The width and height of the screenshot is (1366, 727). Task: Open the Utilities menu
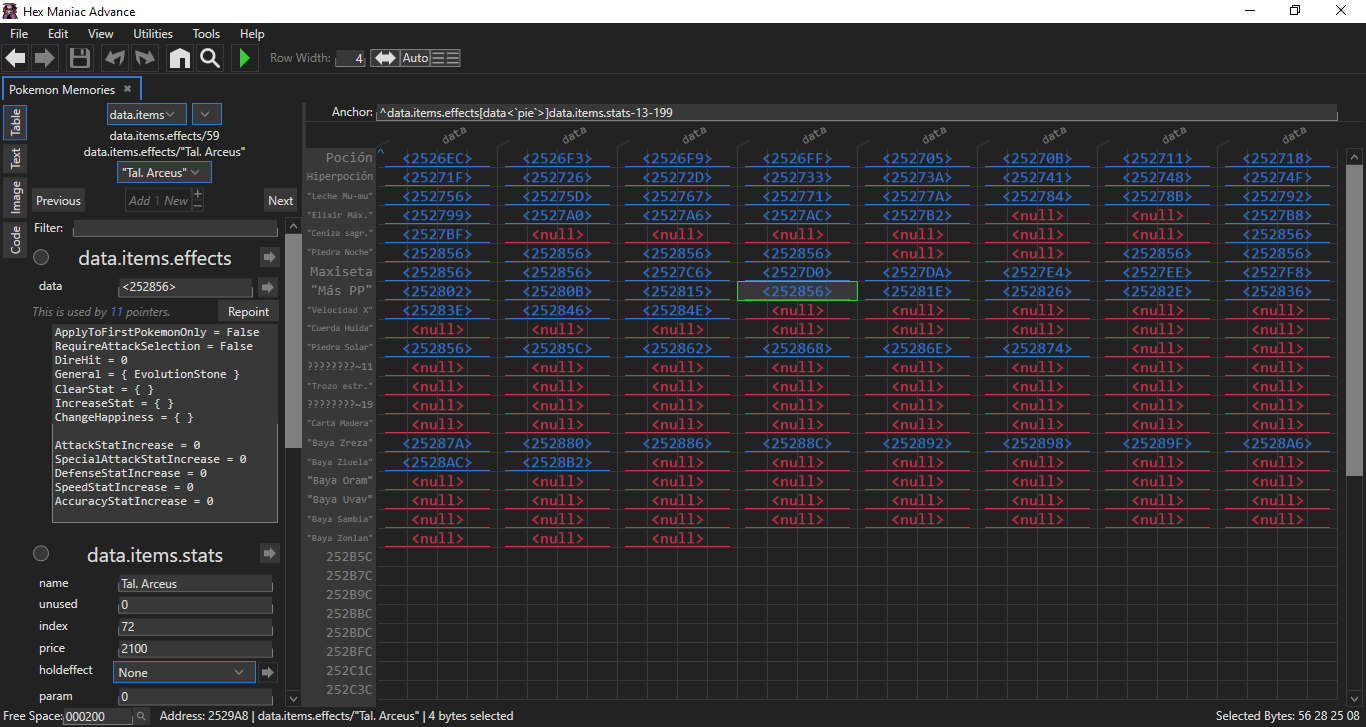[153, 34]
